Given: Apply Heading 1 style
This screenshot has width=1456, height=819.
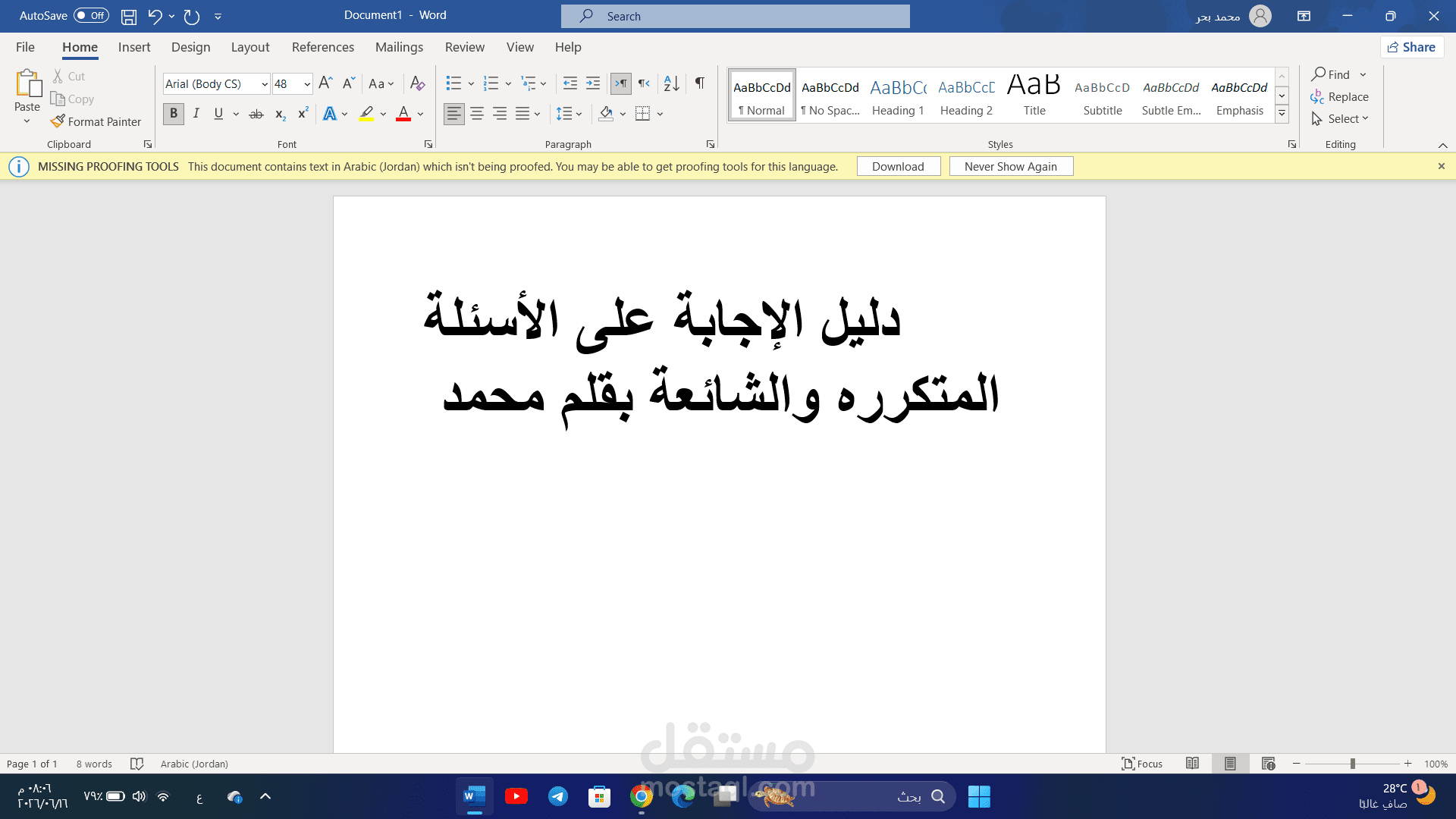Looking at the screenshot, I should click(x=898, y=96).
